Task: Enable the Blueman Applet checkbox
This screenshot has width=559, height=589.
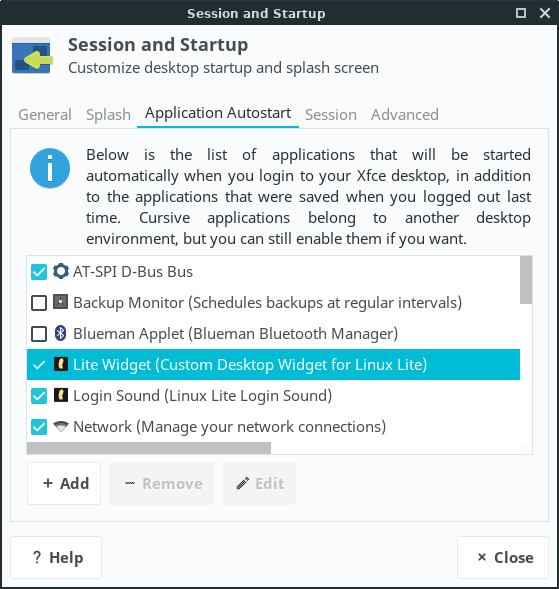Action: pos(39,334)
